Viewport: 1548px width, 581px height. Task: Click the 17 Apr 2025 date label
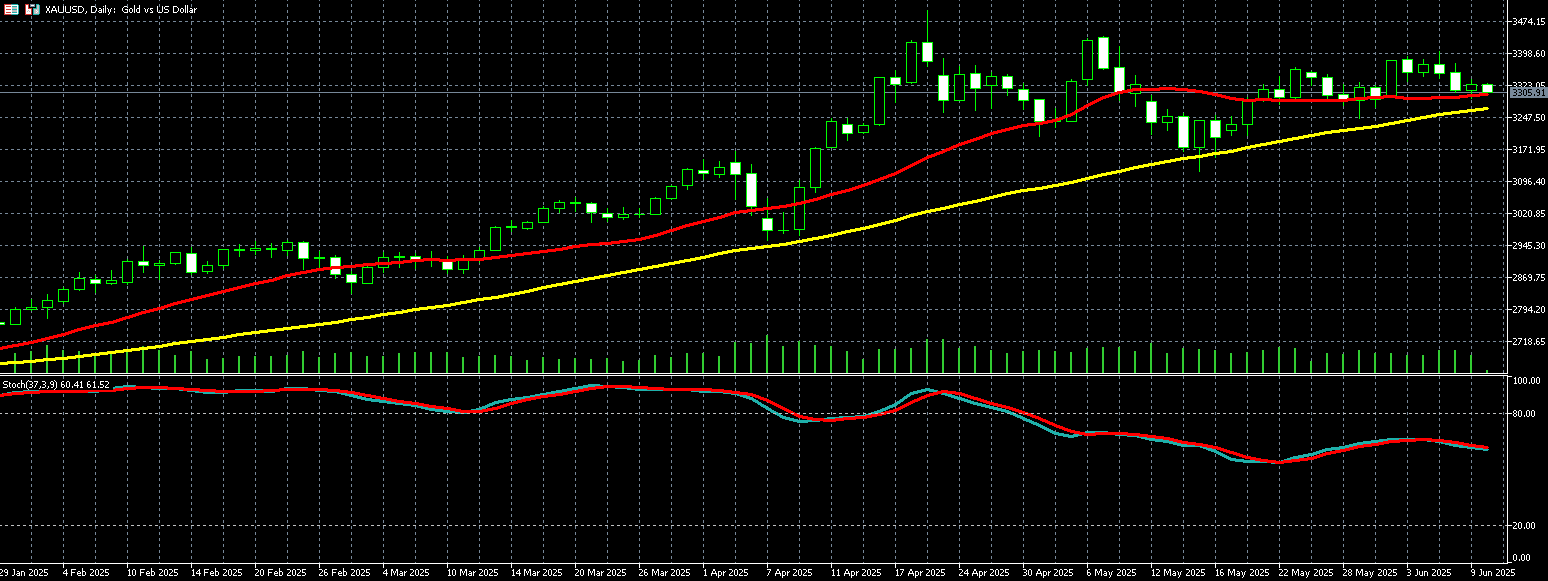[x=920, y=573]
